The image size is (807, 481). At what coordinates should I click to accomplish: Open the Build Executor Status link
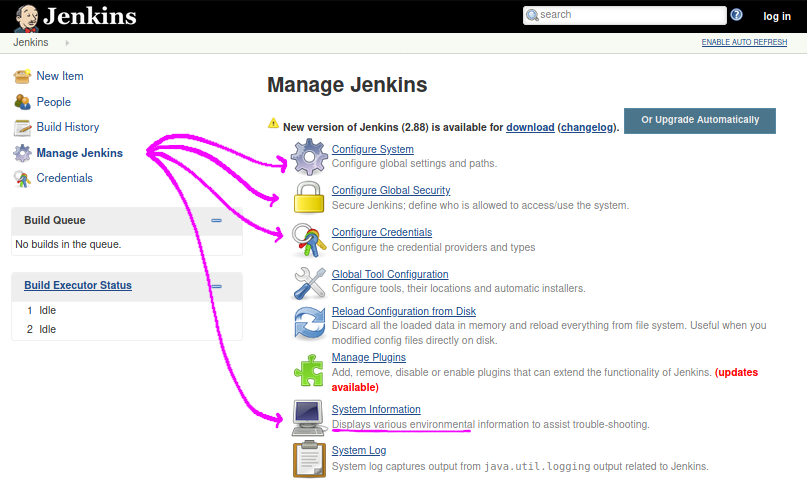point(78,285)
